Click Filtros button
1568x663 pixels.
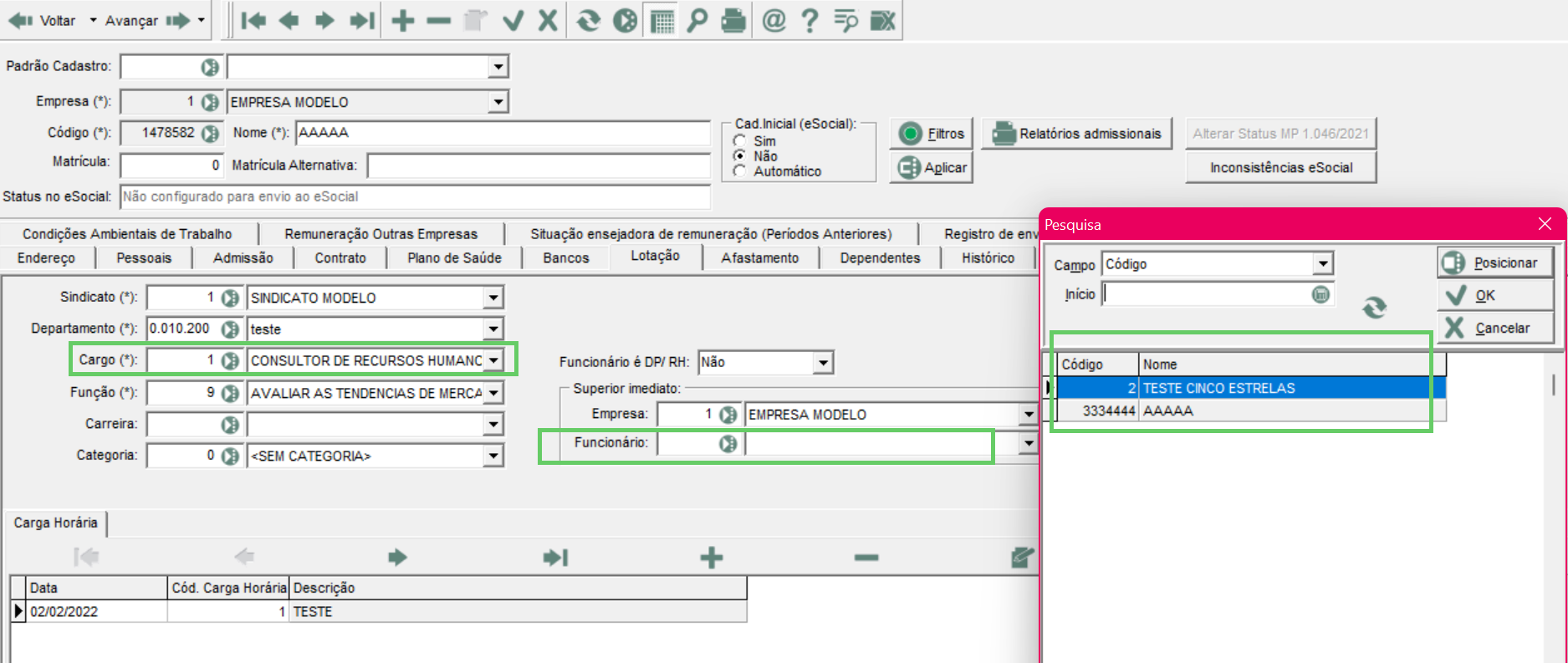click(x=932, y=134)
